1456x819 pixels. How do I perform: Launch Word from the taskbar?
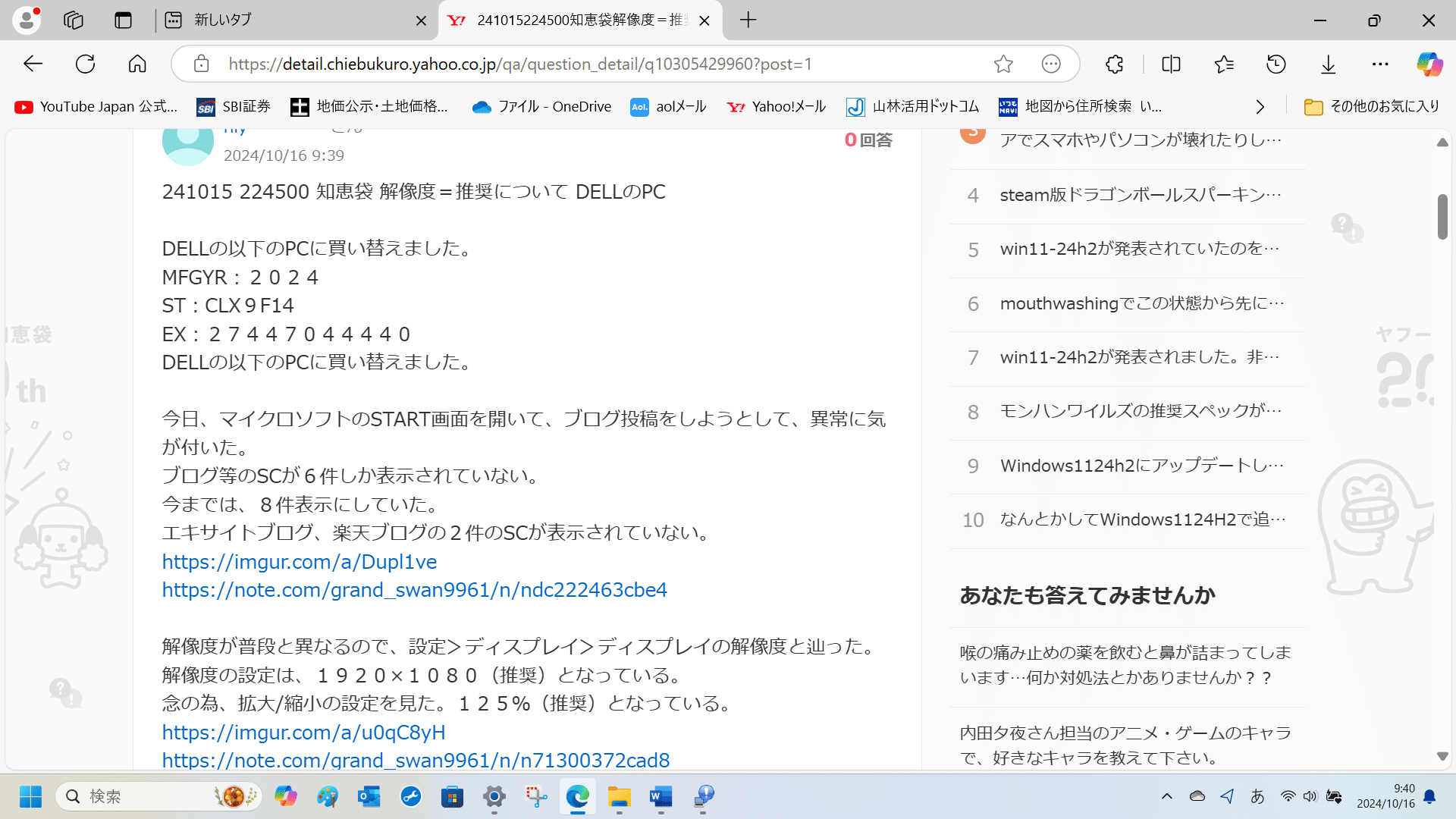click(x=660, y=797)
